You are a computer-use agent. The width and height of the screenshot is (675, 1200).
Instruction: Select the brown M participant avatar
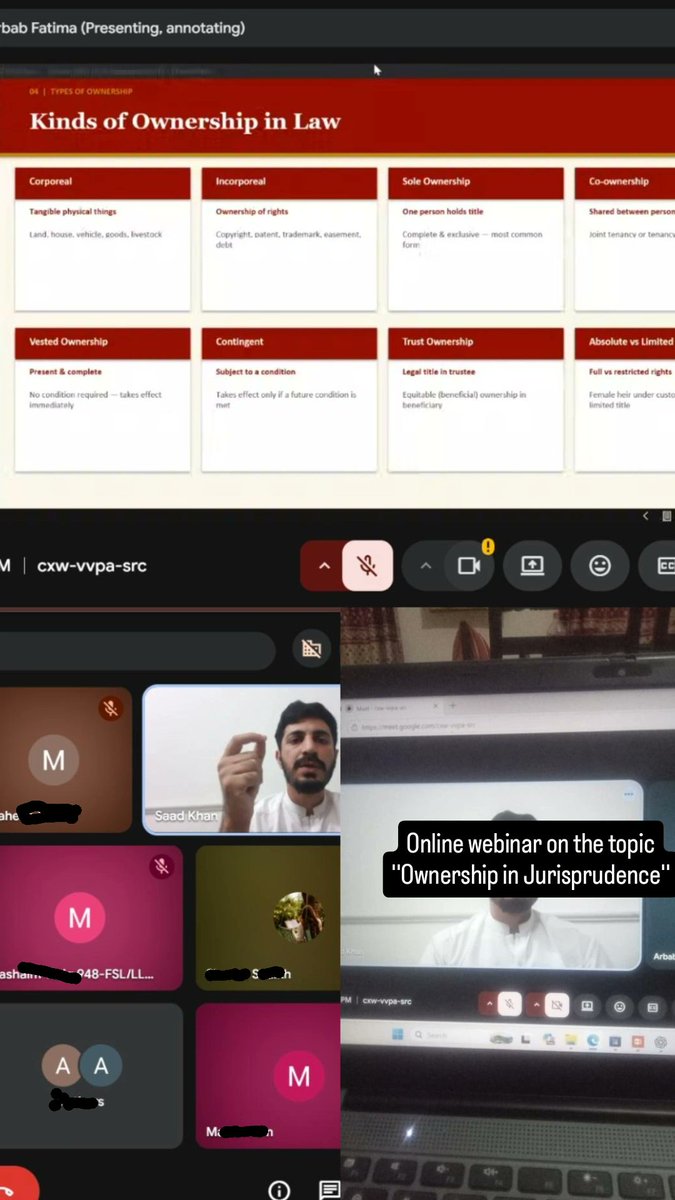(x=53, y=761)
